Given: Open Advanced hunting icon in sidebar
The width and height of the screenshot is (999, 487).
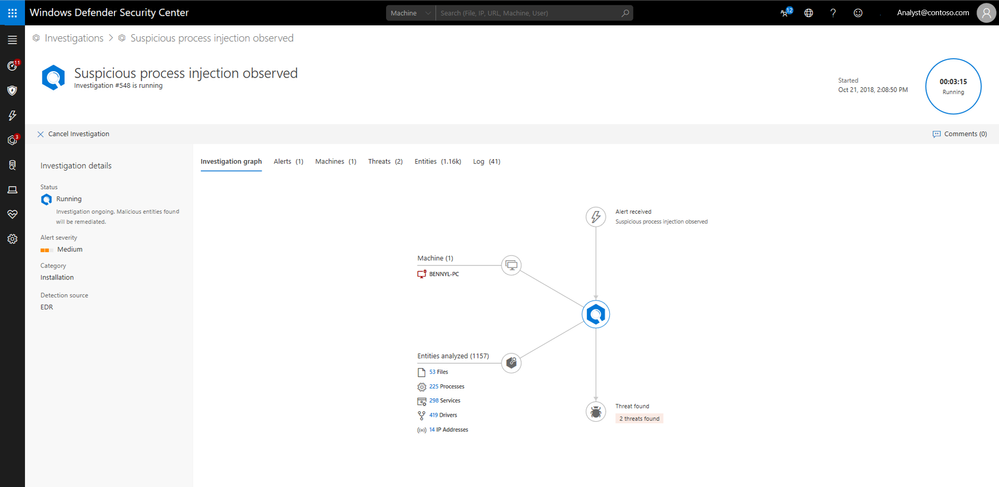Looking at the screenshot, I should tap(12, 165).
